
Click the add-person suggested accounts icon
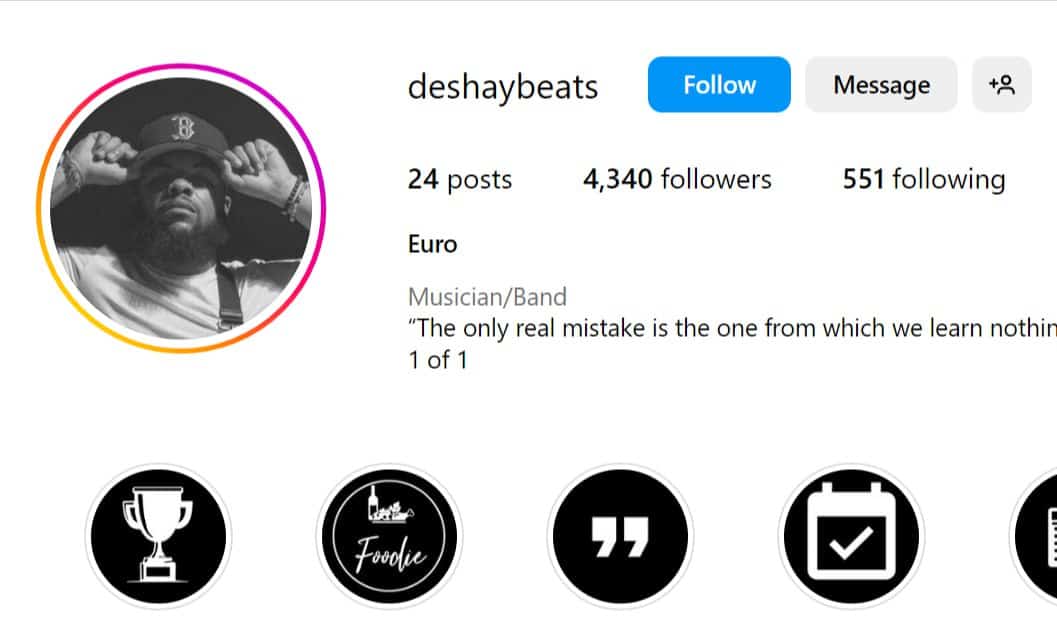point(1002,84)
